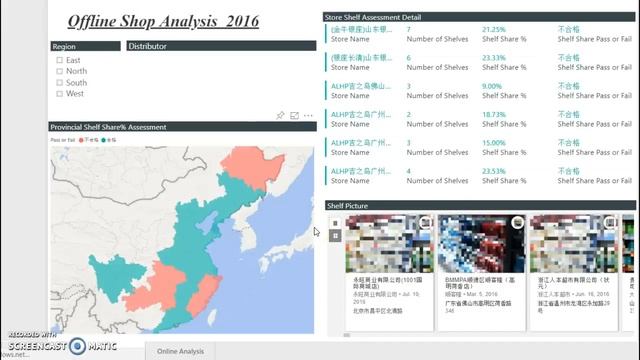The image size is (640, 360).
Task: Click the shelf share value 23.53%
Action: click(493, 171)
